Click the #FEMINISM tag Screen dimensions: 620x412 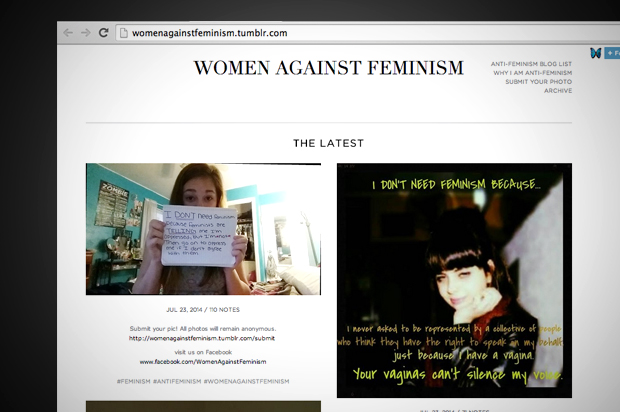tap(133, 381)
